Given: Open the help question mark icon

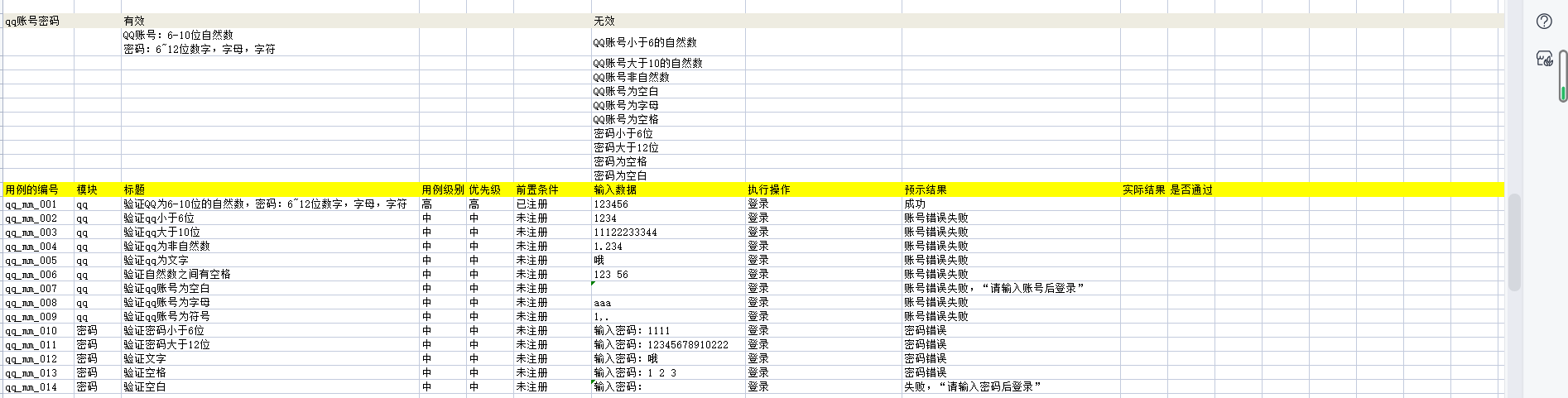Looking at the screenshot, I should [1544, 22].
